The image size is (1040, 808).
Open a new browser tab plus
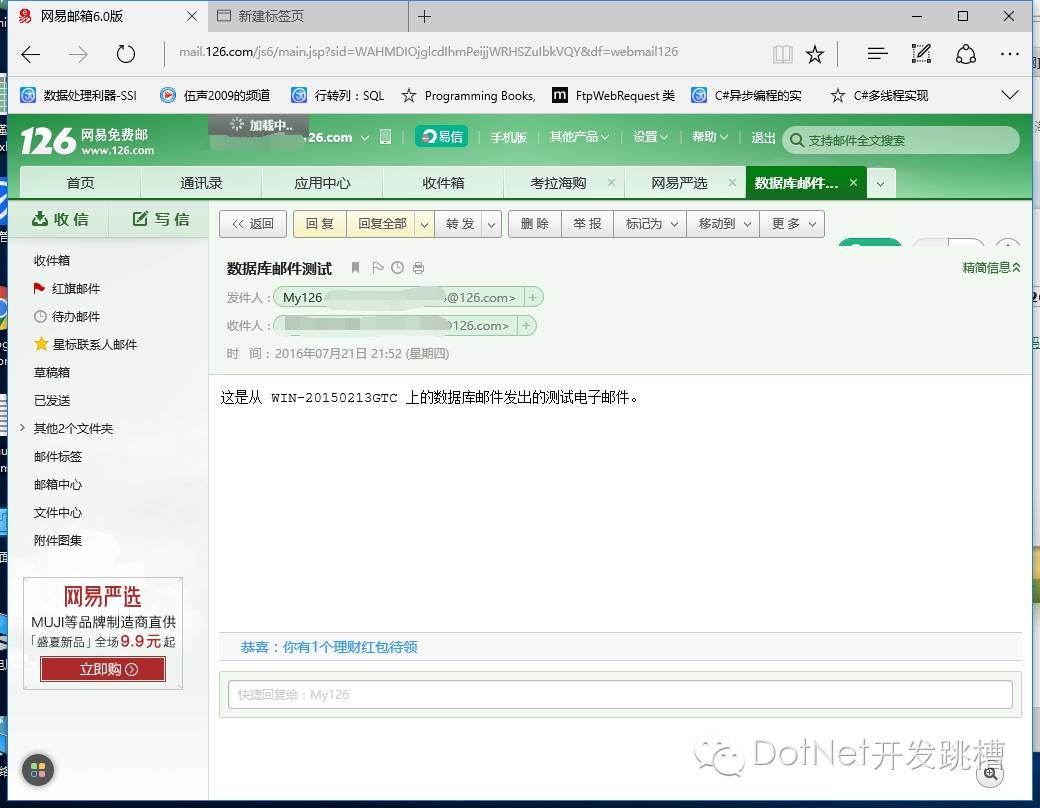424,17
